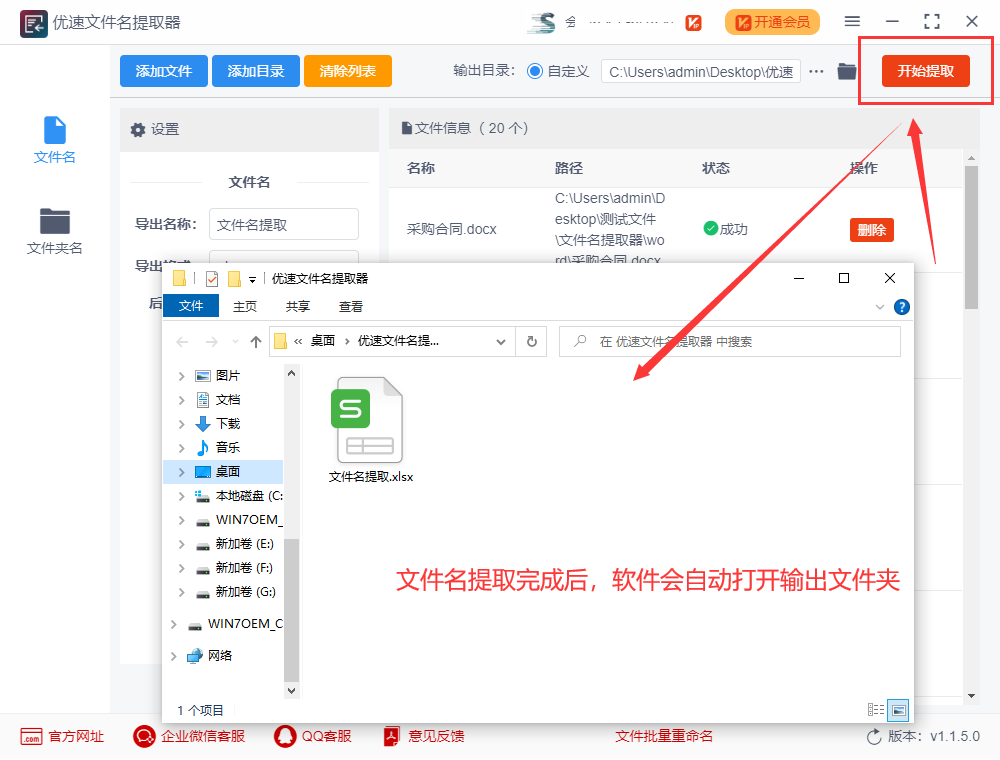
Task: Click the 添加目录 button
Action: click(x=256, y=71)
